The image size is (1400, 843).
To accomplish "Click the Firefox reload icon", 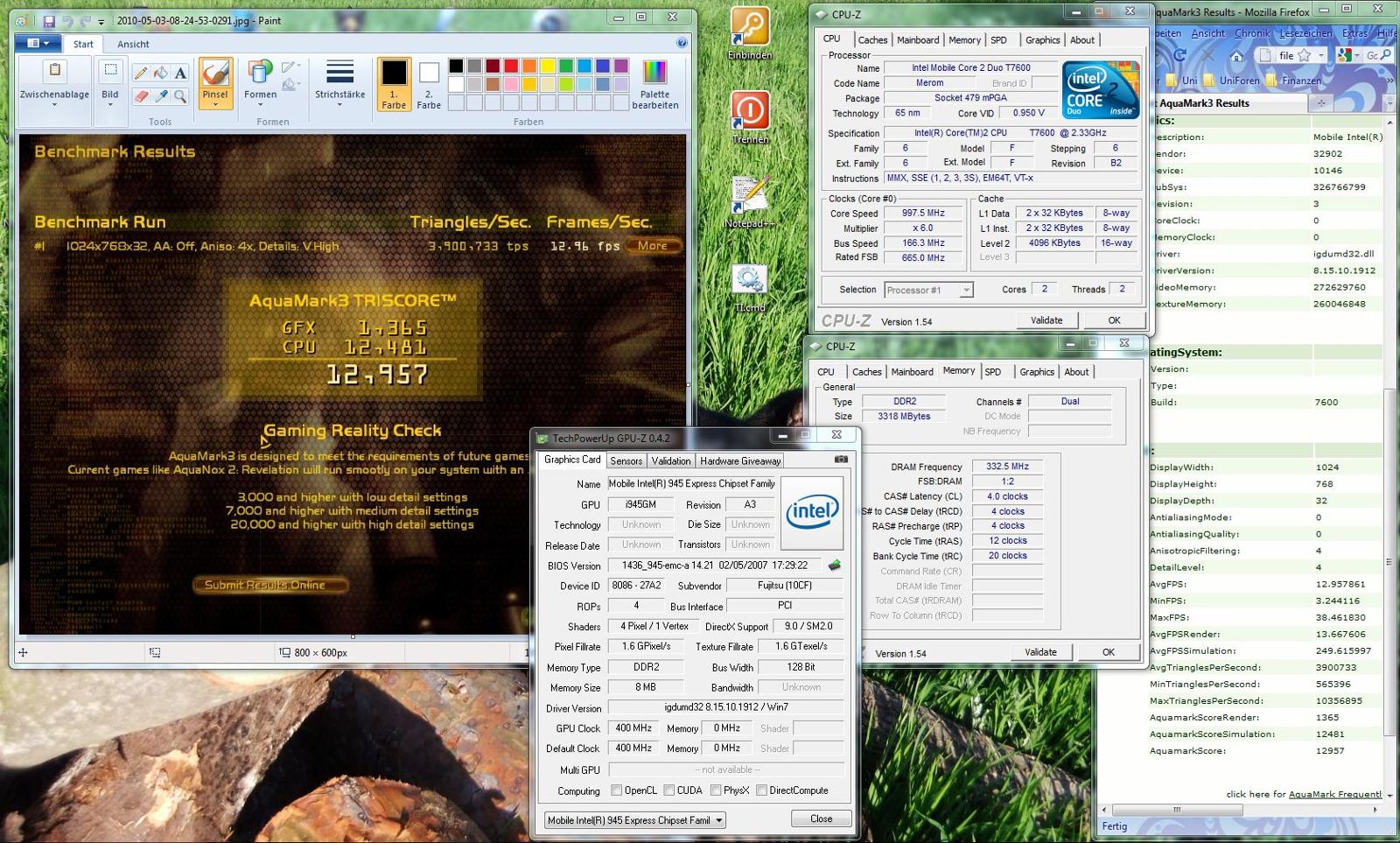I will point(1179,55).
